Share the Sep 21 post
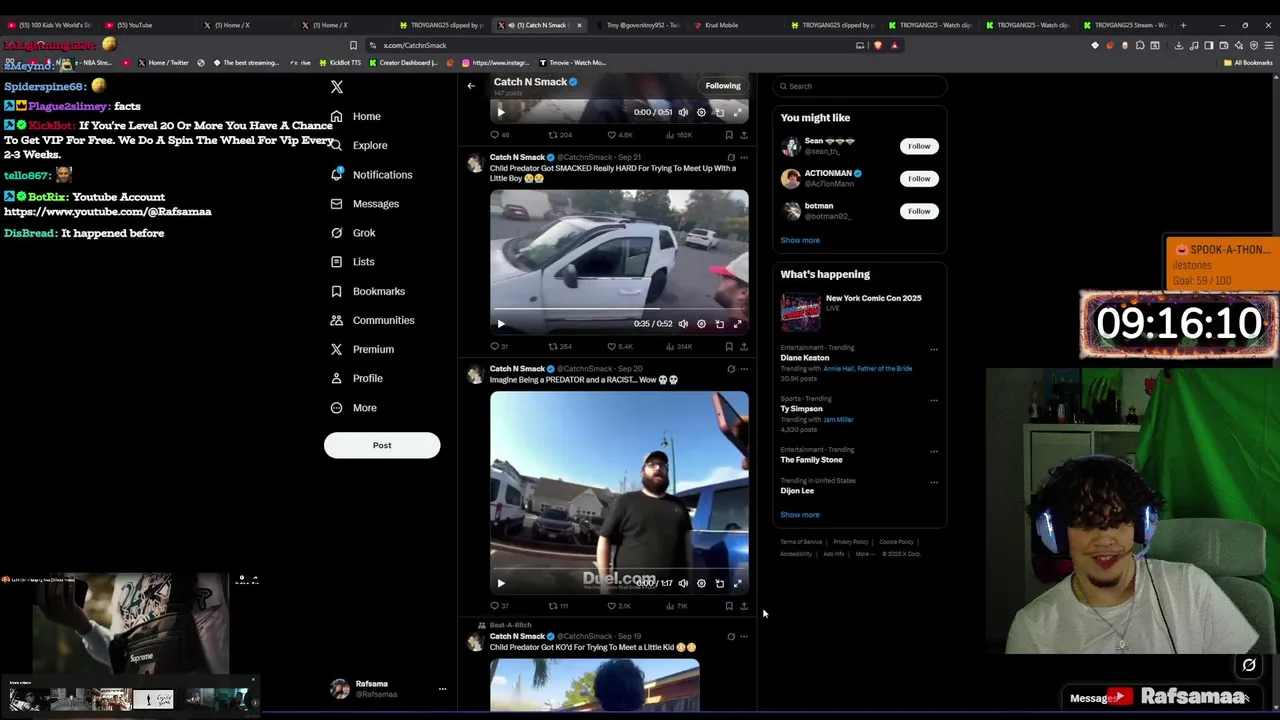The width and height of the screenshot is (1280, 720). (743, 346)
